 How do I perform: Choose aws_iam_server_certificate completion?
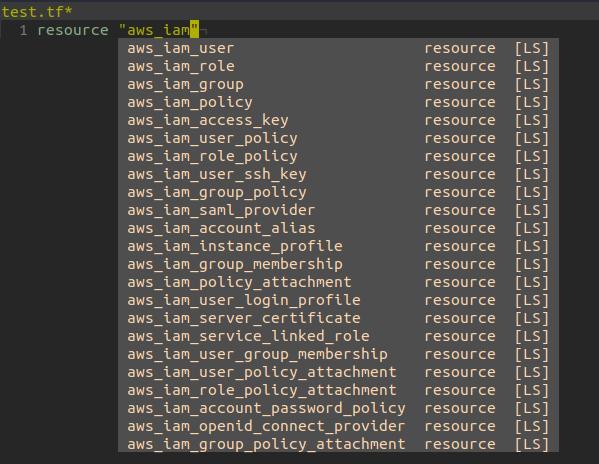coord(338,318)
